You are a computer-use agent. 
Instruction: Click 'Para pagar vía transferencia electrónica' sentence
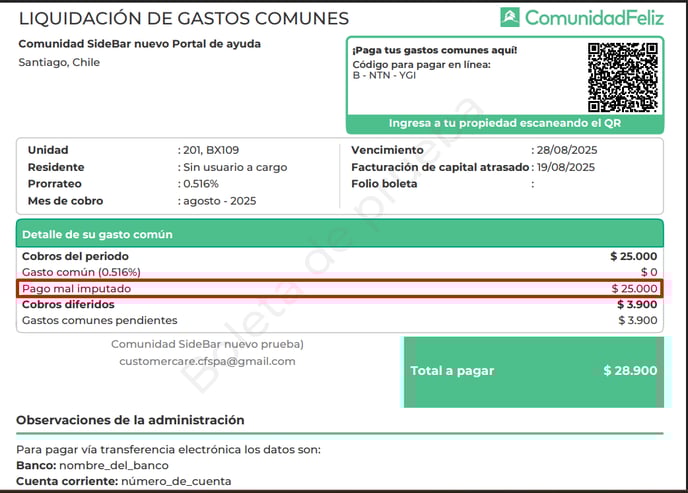[168, 450]
